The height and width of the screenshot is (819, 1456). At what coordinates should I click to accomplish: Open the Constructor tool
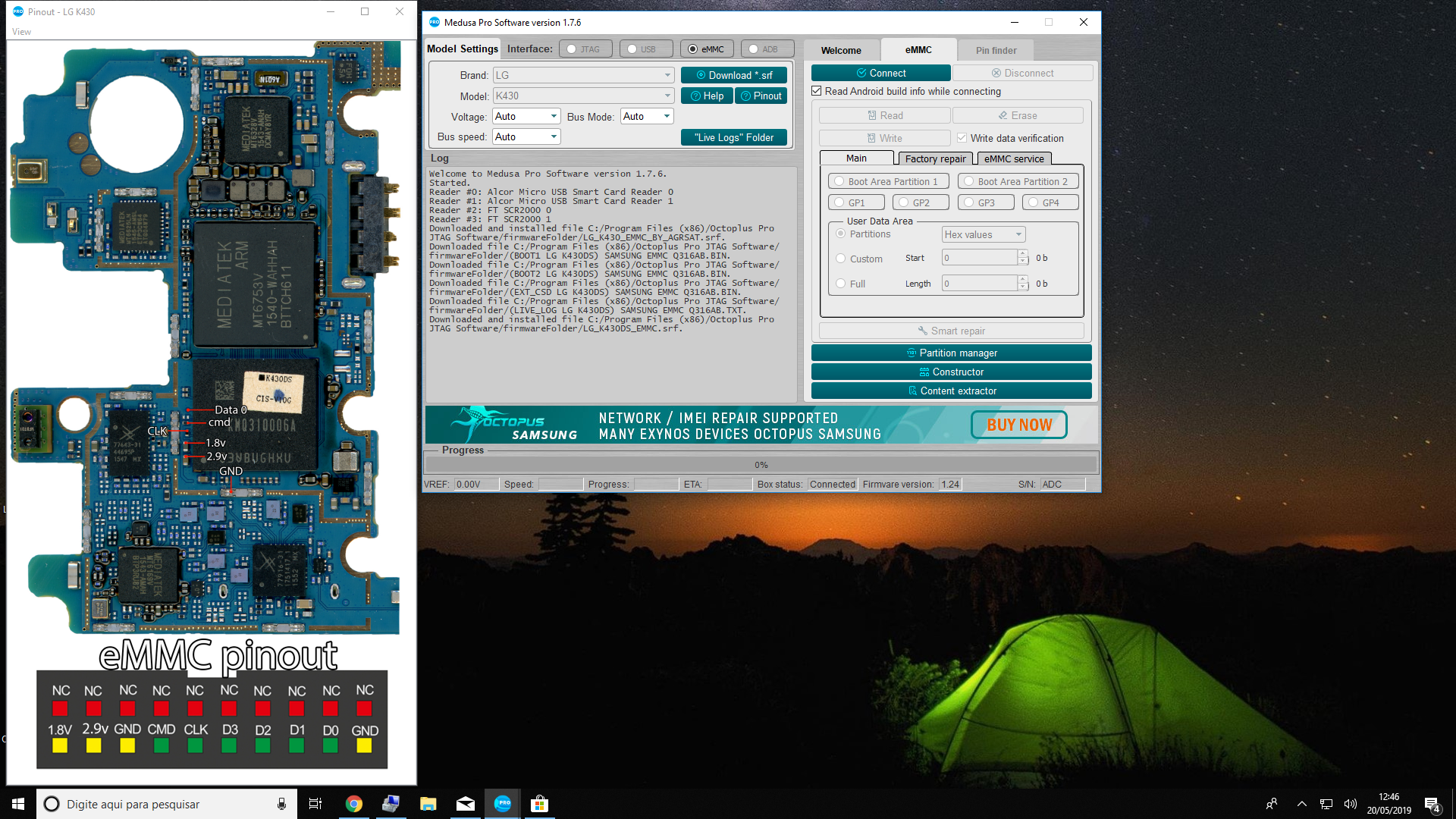pyautogui.click(x=951, y=372)
